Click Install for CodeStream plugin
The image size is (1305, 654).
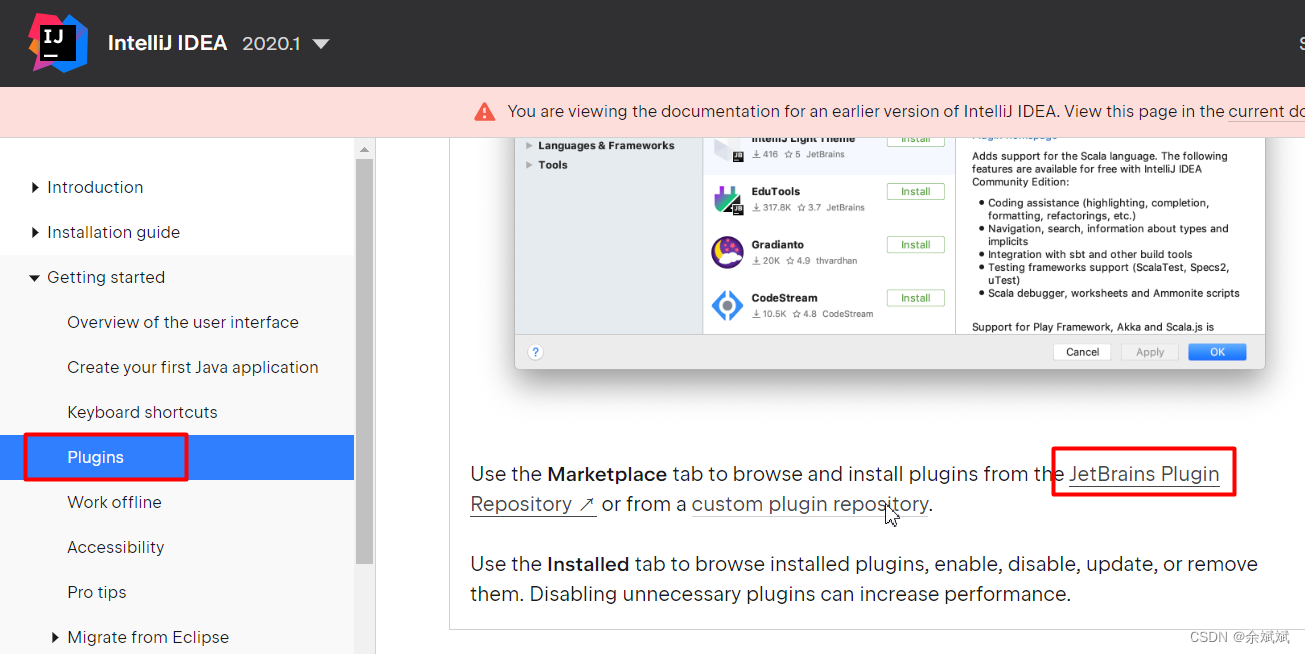pyautogui.click(x=915, y=298)
